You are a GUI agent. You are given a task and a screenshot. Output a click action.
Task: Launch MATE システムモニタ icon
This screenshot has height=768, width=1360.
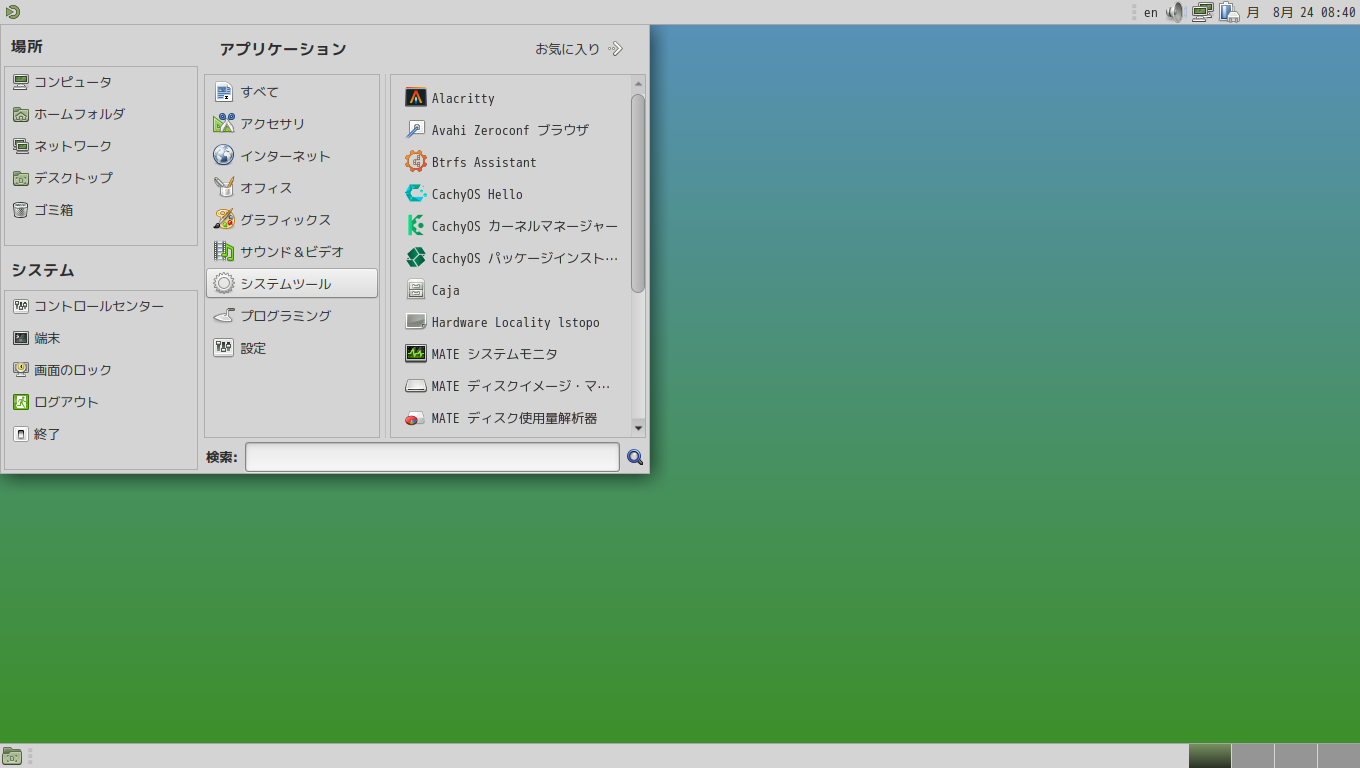[416, 354]
